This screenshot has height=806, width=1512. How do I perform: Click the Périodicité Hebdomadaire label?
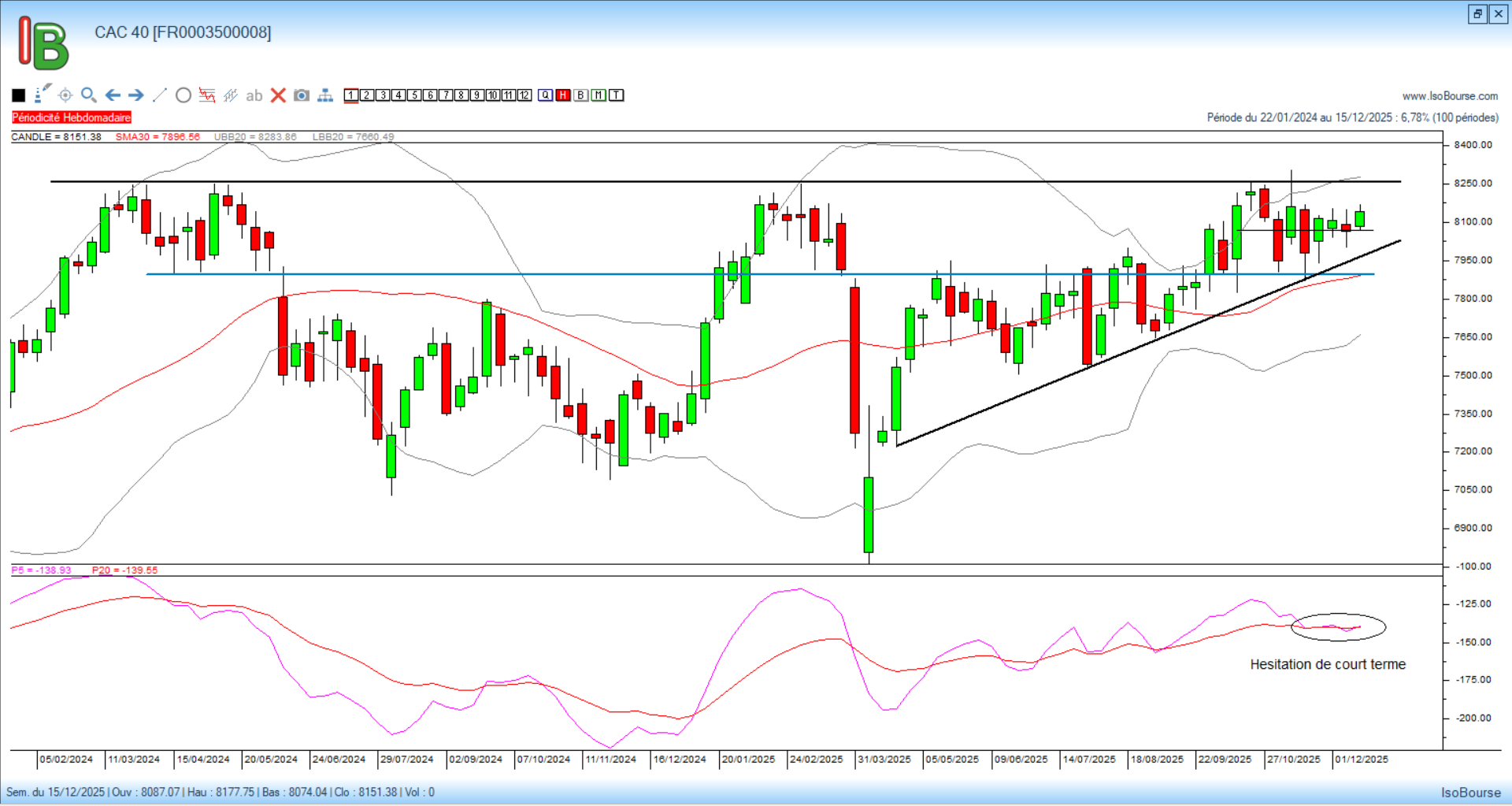72,117
